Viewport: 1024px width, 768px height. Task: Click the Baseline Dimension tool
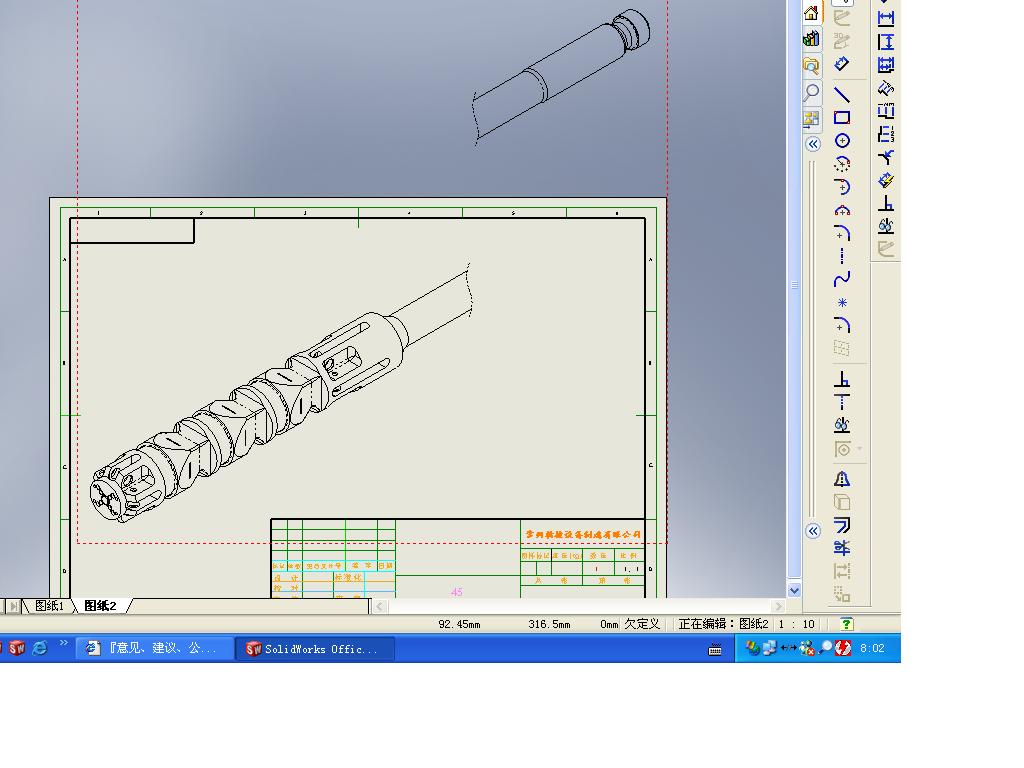[886, 65]
